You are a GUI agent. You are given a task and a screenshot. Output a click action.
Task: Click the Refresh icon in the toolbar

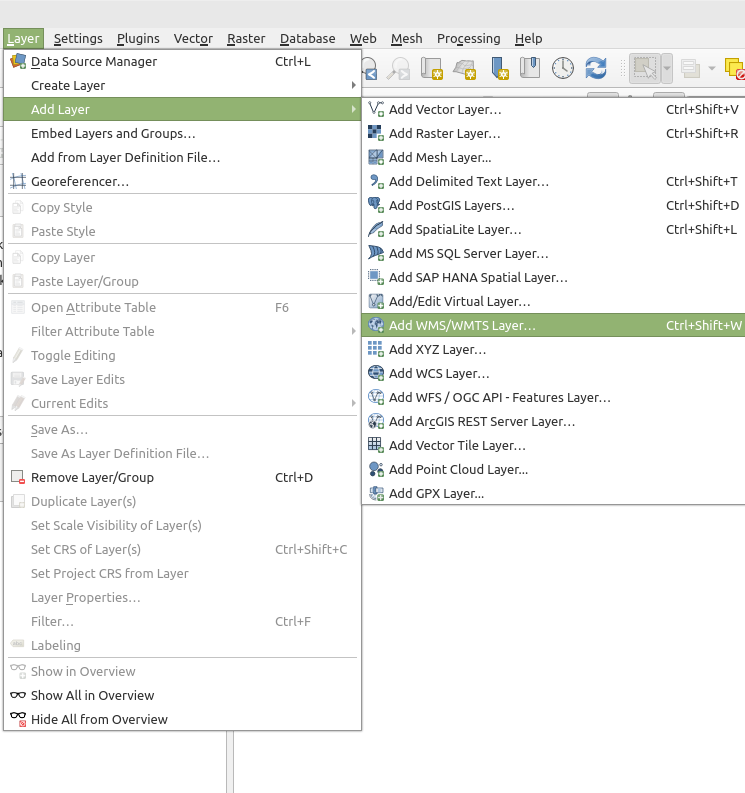(x=596, y=68)
